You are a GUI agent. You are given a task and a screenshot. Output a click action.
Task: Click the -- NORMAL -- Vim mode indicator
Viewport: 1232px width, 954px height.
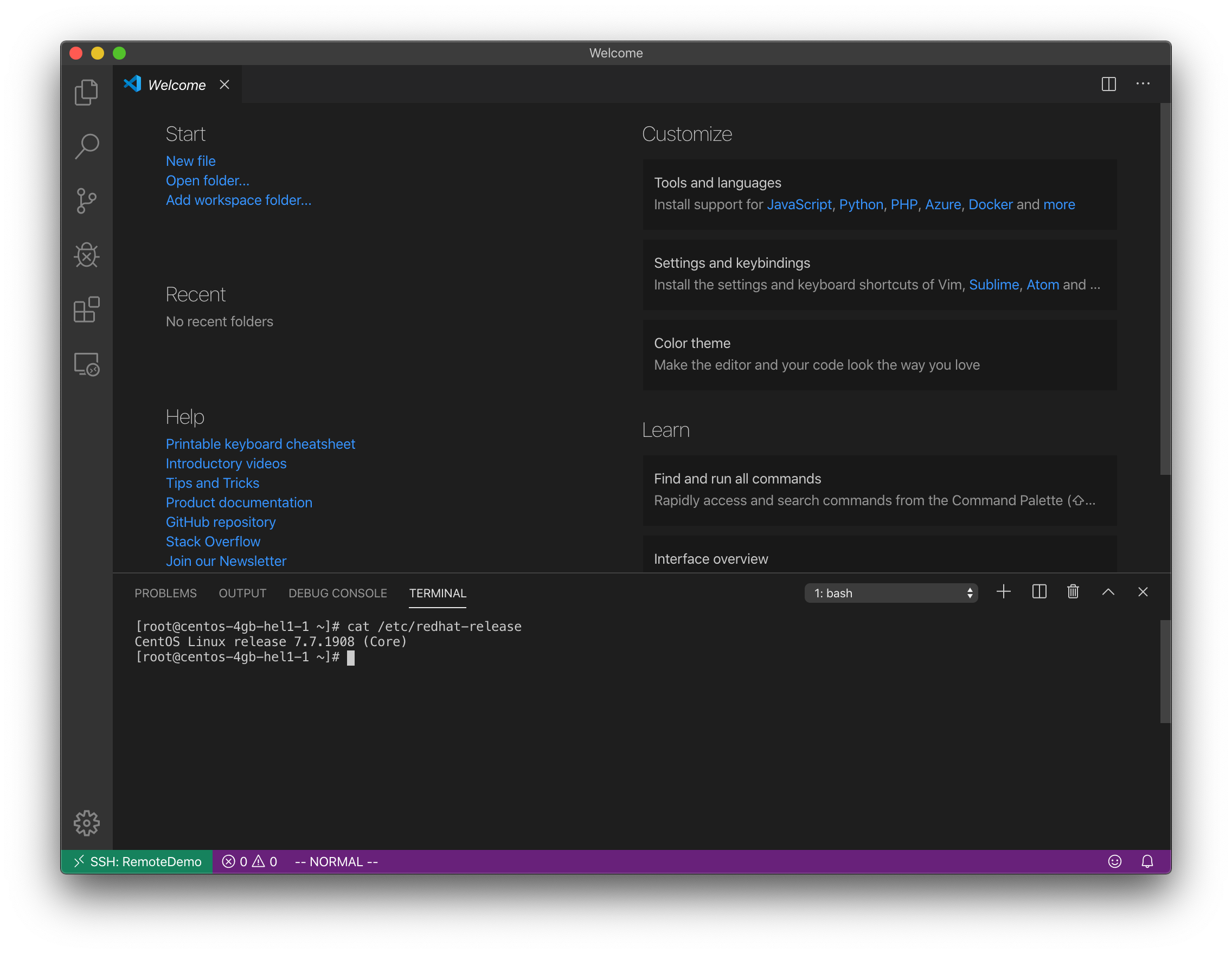(x=336, y=861)
